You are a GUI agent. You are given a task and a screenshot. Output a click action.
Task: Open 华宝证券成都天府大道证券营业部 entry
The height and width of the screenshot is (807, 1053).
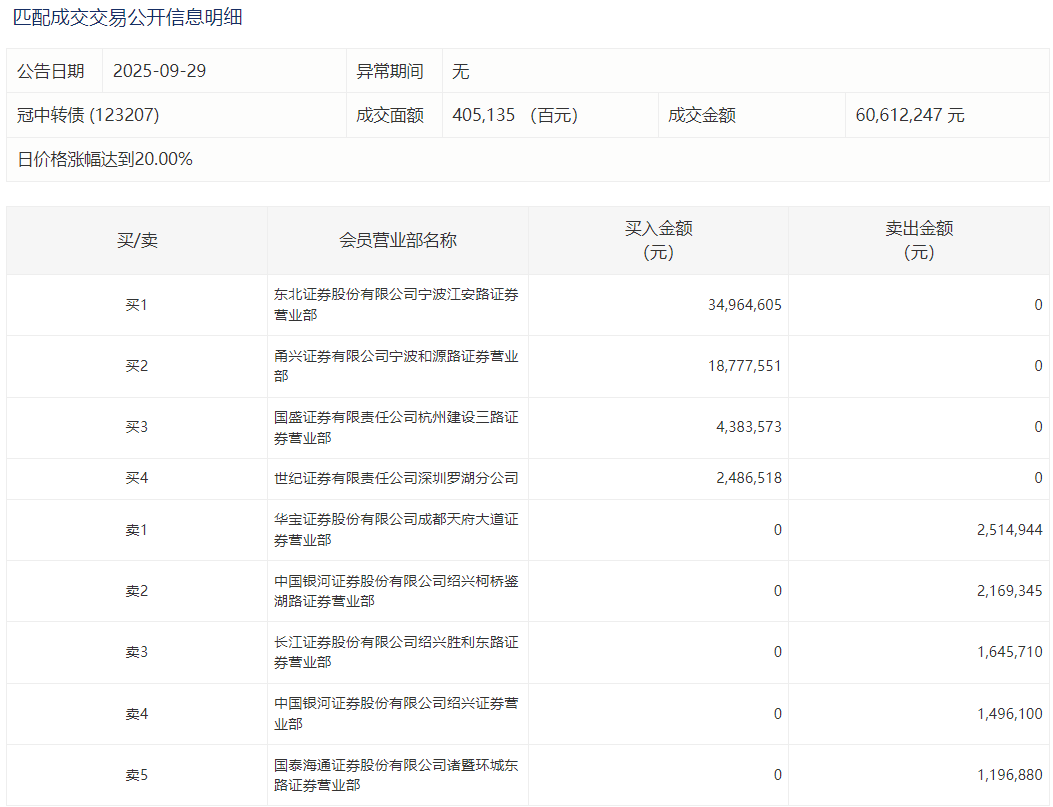(x=396, y=529)
